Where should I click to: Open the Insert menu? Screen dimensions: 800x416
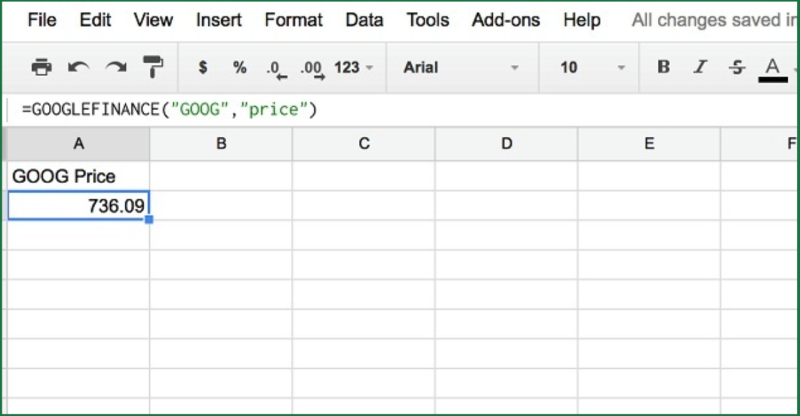click(x=219, y=20)
